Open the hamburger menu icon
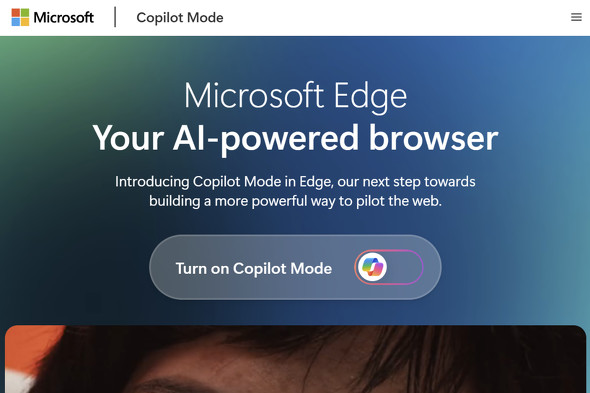 pyautogui.click(x=576, y=17)
